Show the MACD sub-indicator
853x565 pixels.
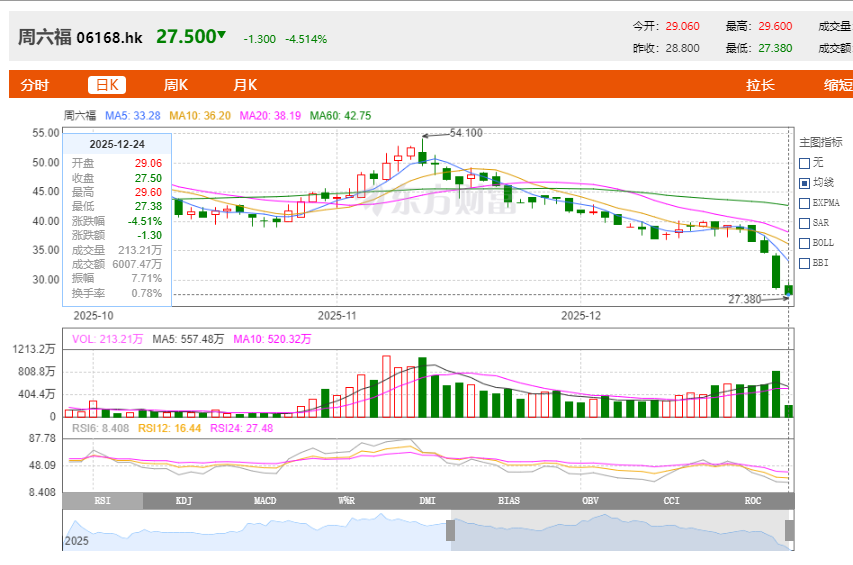click(x=265, y=500)
